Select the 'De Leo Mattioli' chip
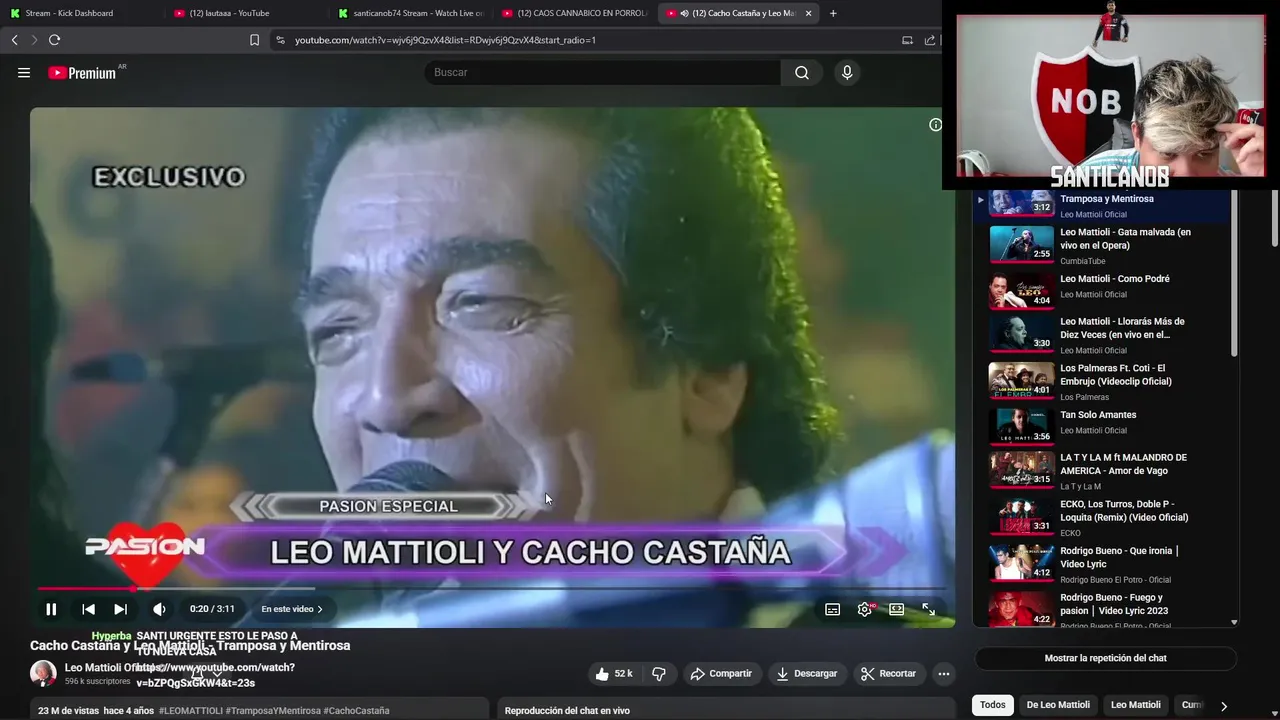 [x=1058, y=705]
